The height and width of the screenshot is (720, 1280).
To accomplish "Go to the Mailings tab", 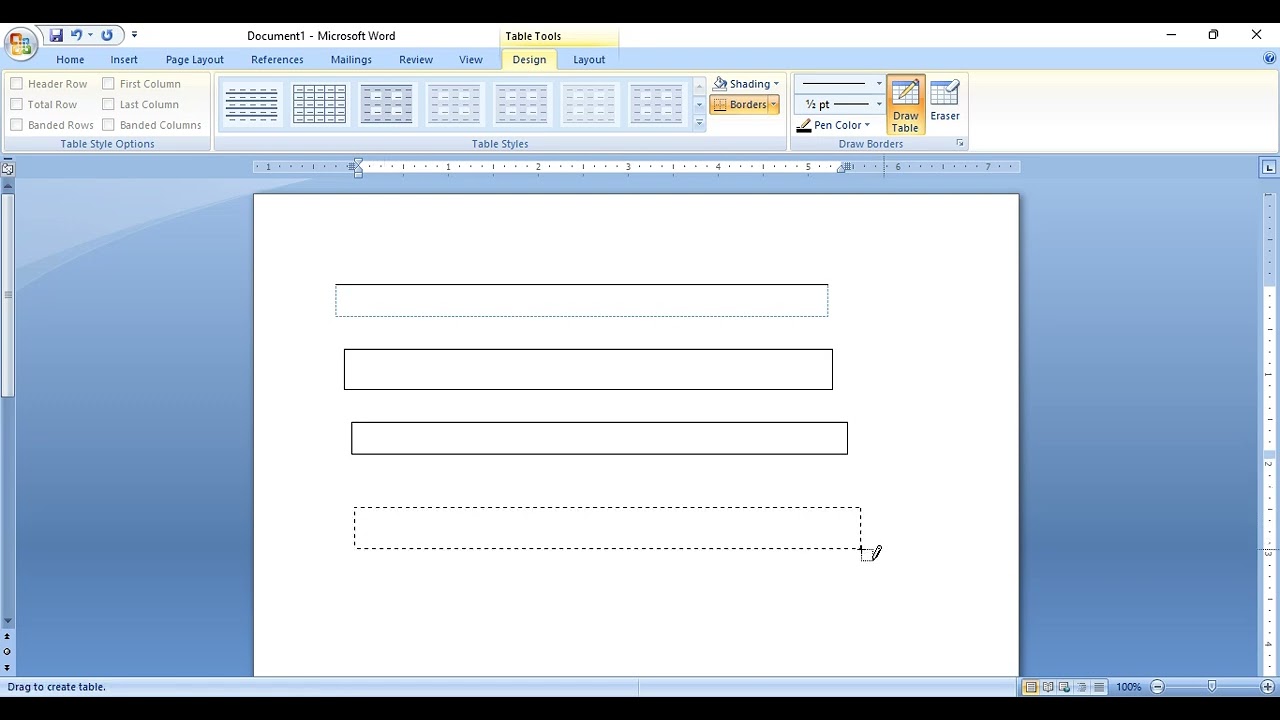I will [x=351, y=60].
